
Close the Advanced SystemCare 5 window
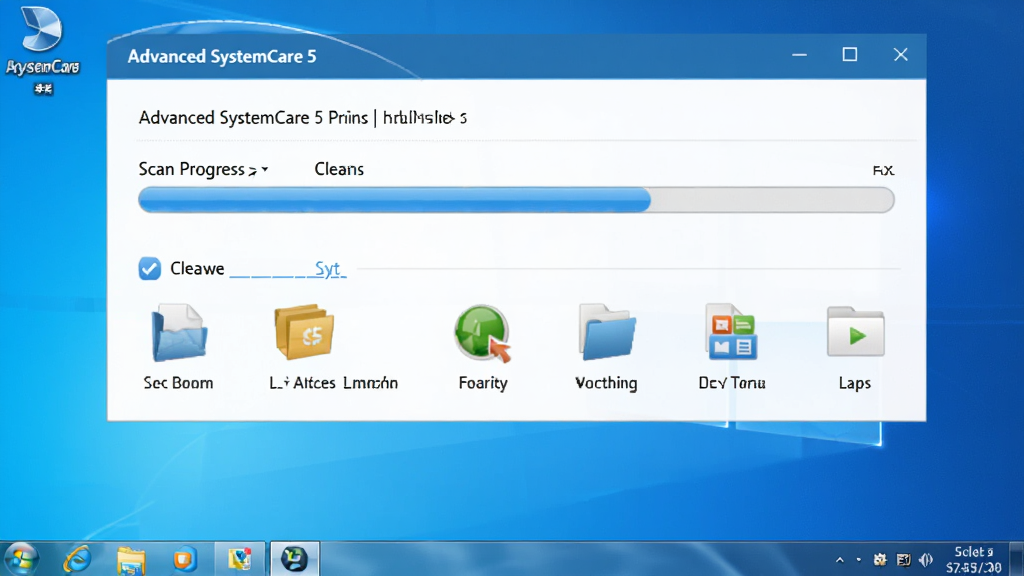(901, 55)
